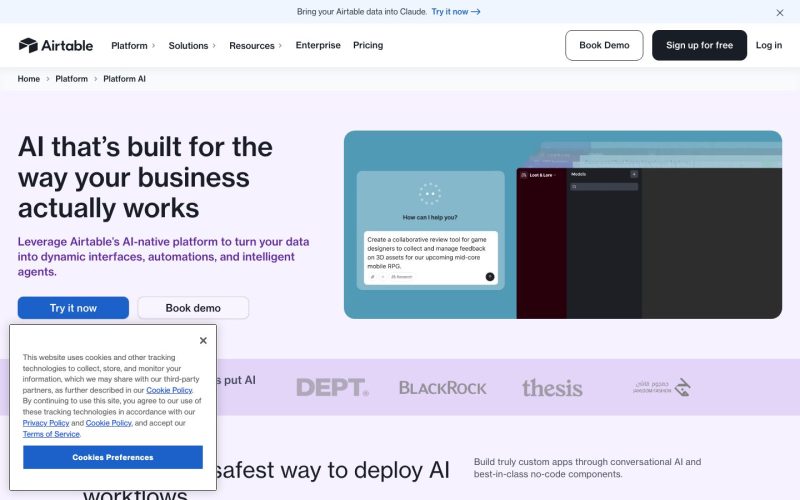This screenshot has height=500, width=800.
Task: Click the "How can I help you?" text
Action: pos(430,217)
